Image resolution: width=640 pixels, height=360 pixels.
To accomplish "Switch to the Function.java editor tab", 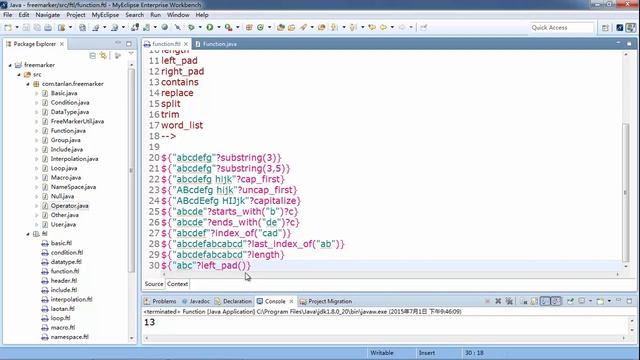I will point(216,44).
